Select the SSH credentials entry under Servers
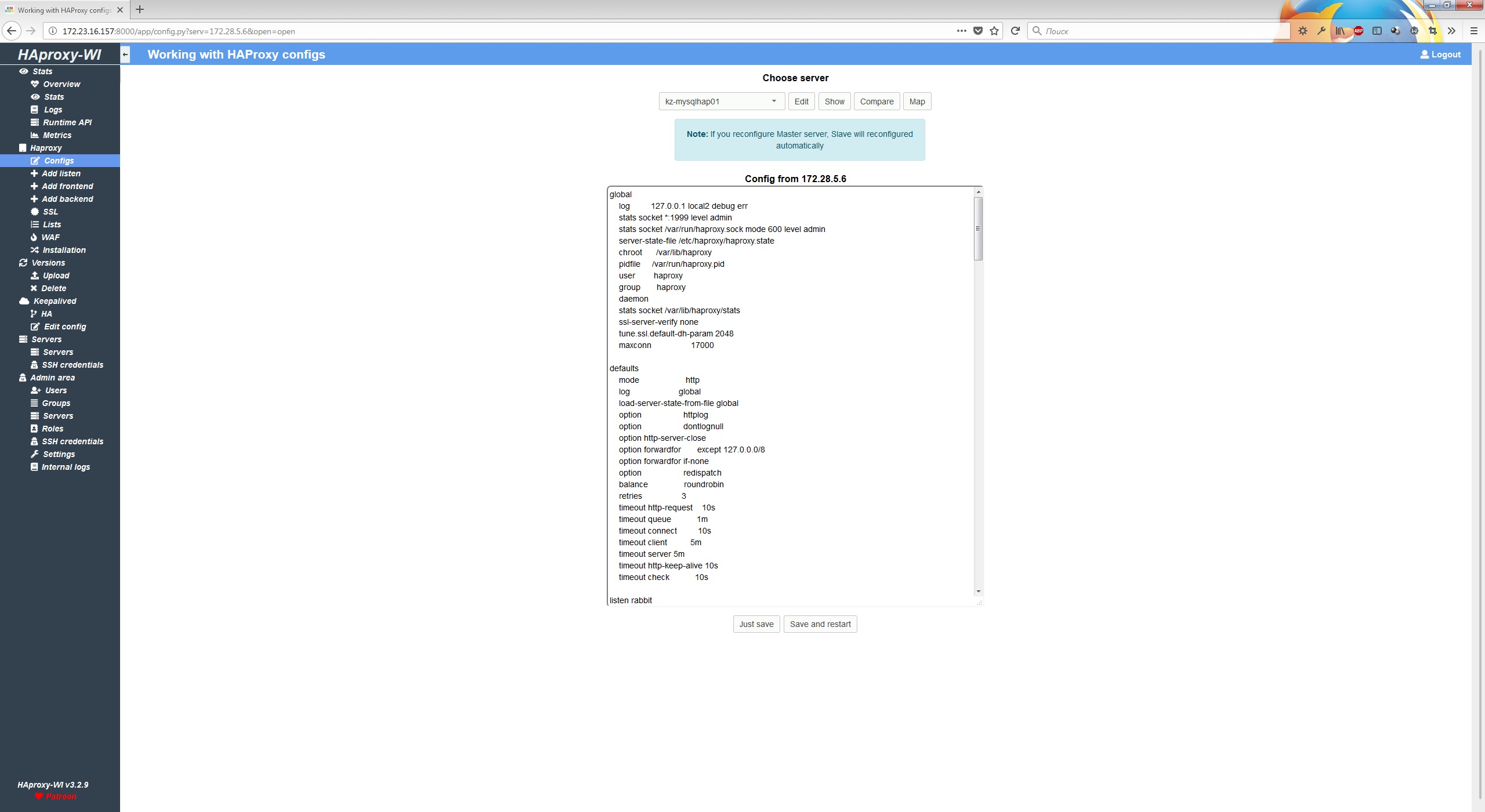1485x812 pixels. [x=73, y=365]
